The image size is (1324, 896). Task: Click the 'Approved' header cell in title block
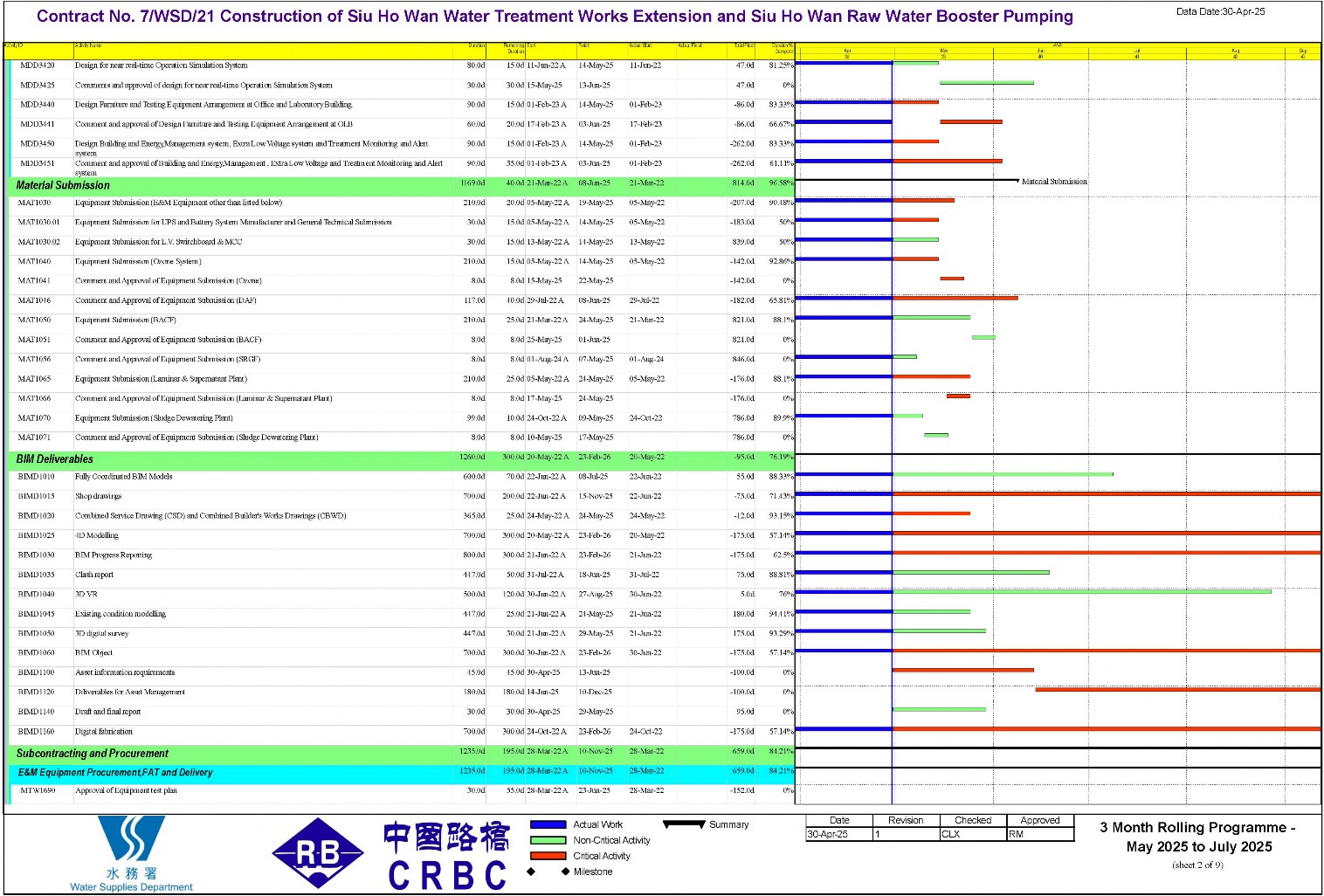coord(1040,820)
